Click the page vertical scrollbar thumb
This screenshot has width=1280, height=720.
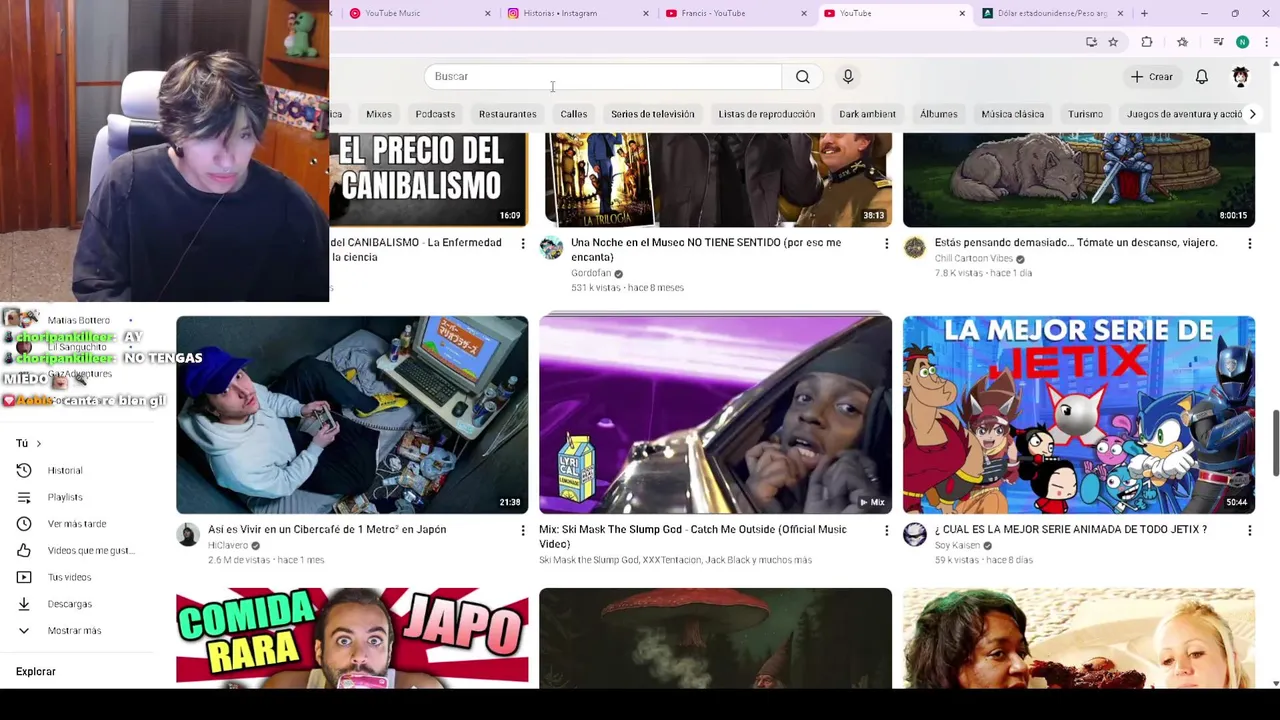click(x=1275, y=443)
